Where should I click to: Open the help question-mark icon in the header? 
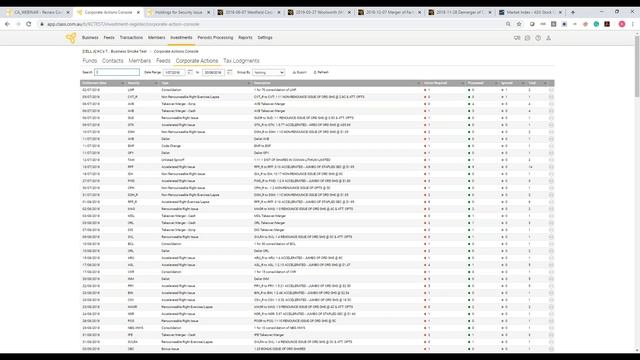click(538, 38)
